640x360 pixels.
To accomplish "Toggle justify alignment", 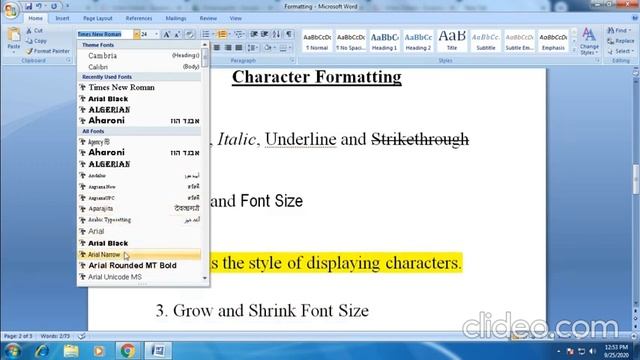I will [239, 48].
